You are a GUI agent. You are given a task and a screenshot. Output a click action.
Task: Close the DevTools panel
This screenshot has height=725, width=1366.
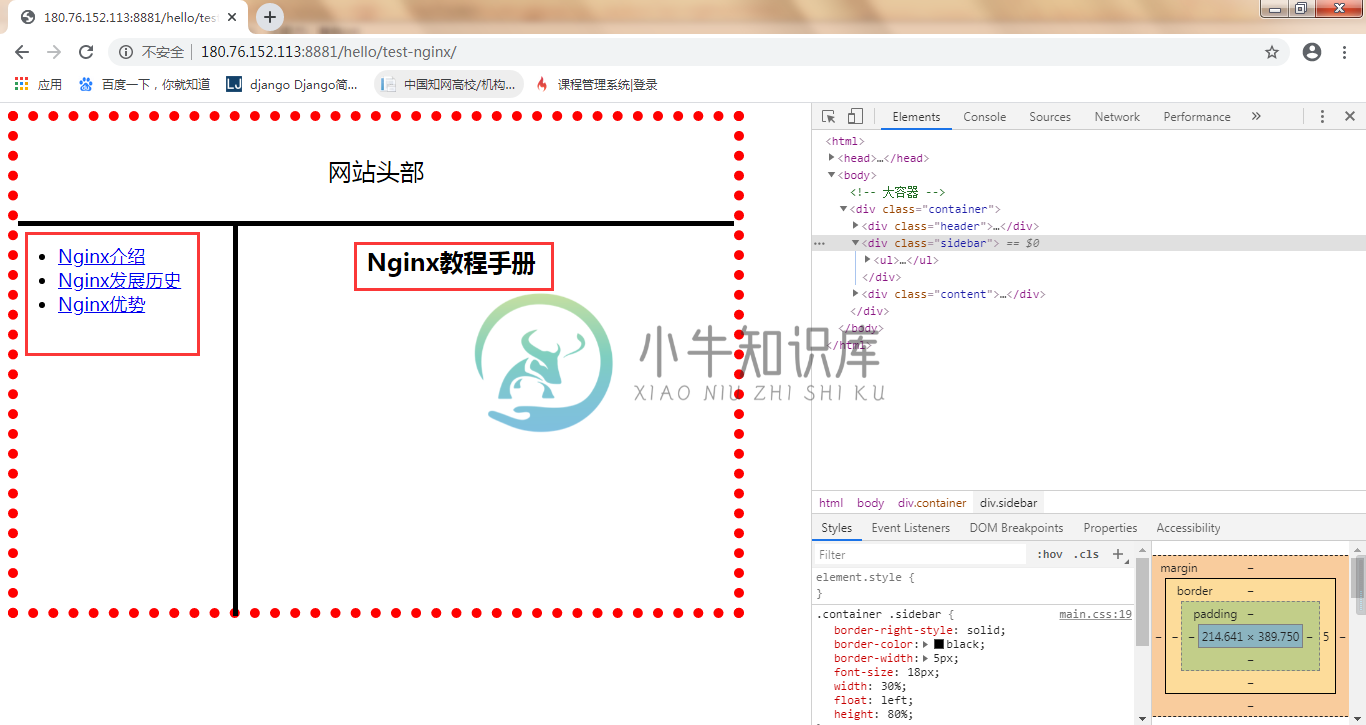tap(1349, 117)
